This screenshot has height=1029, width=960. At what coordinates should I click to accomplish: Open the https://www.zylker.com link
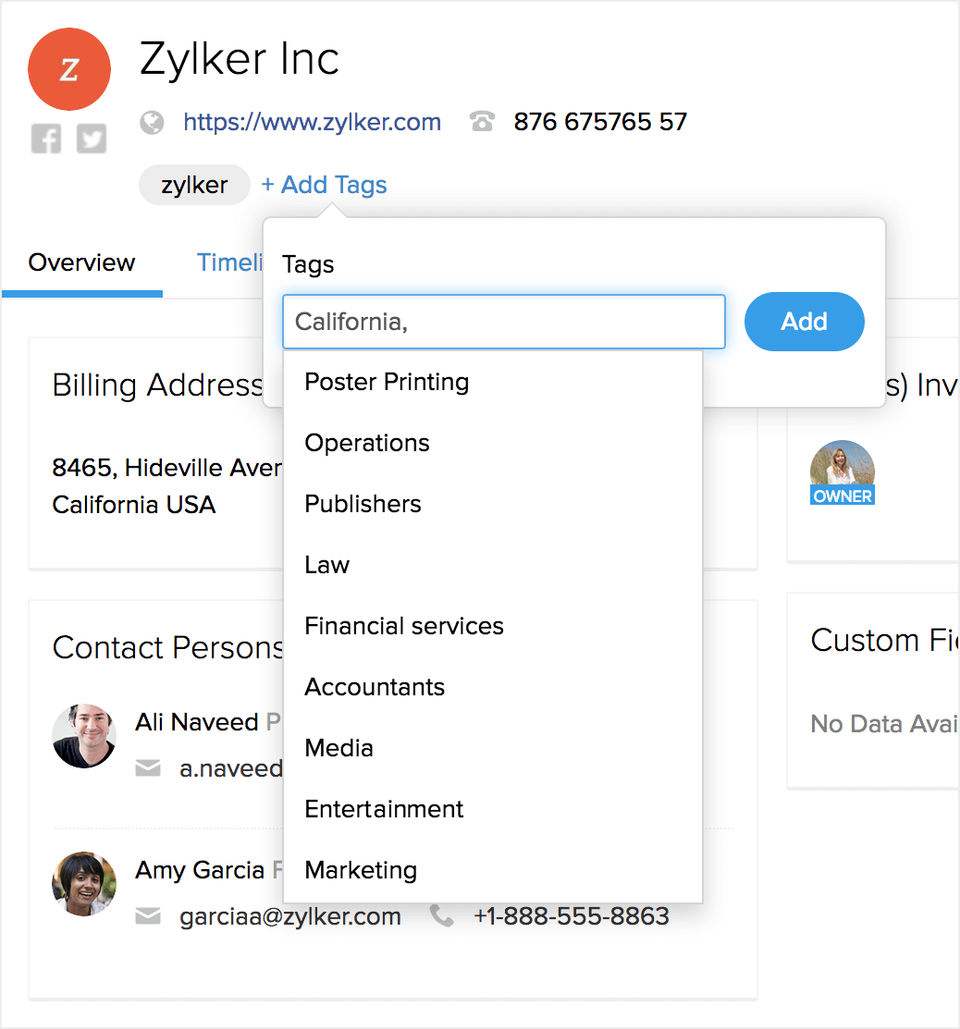312,123
